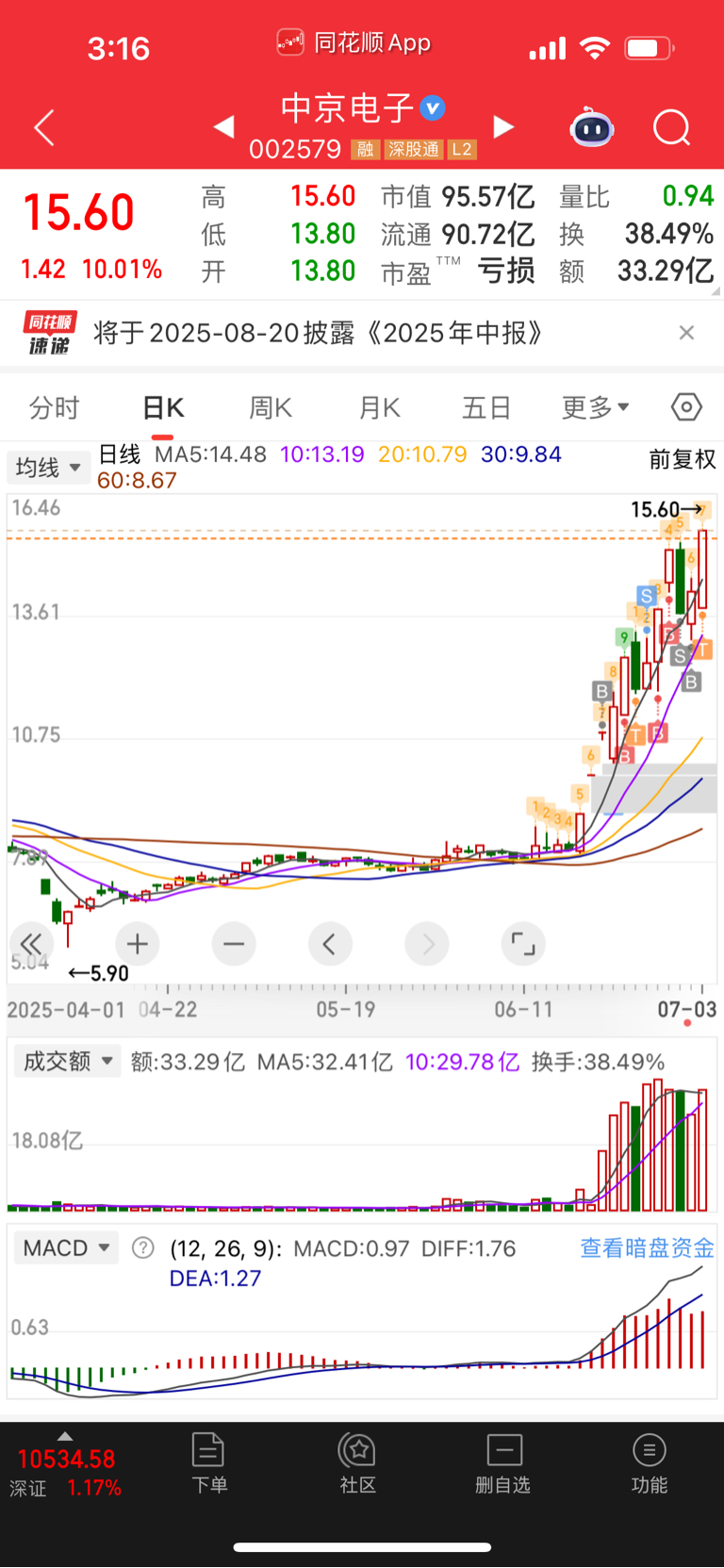The image size is (724, 1568).
Task: Open MACD help question-mark icon
Action: click(x=143, y=1248)
